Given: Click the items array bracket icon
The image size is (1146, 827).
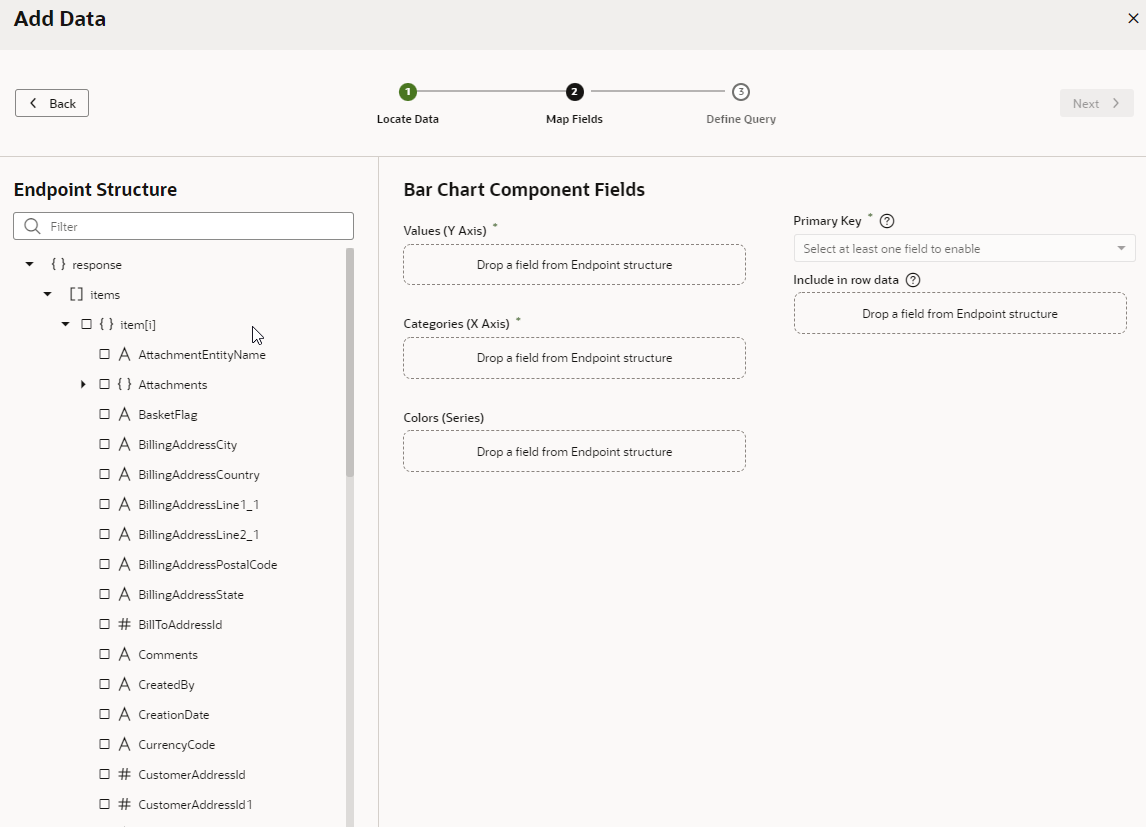Looking at the screenshot, I should tap(76, 294).
